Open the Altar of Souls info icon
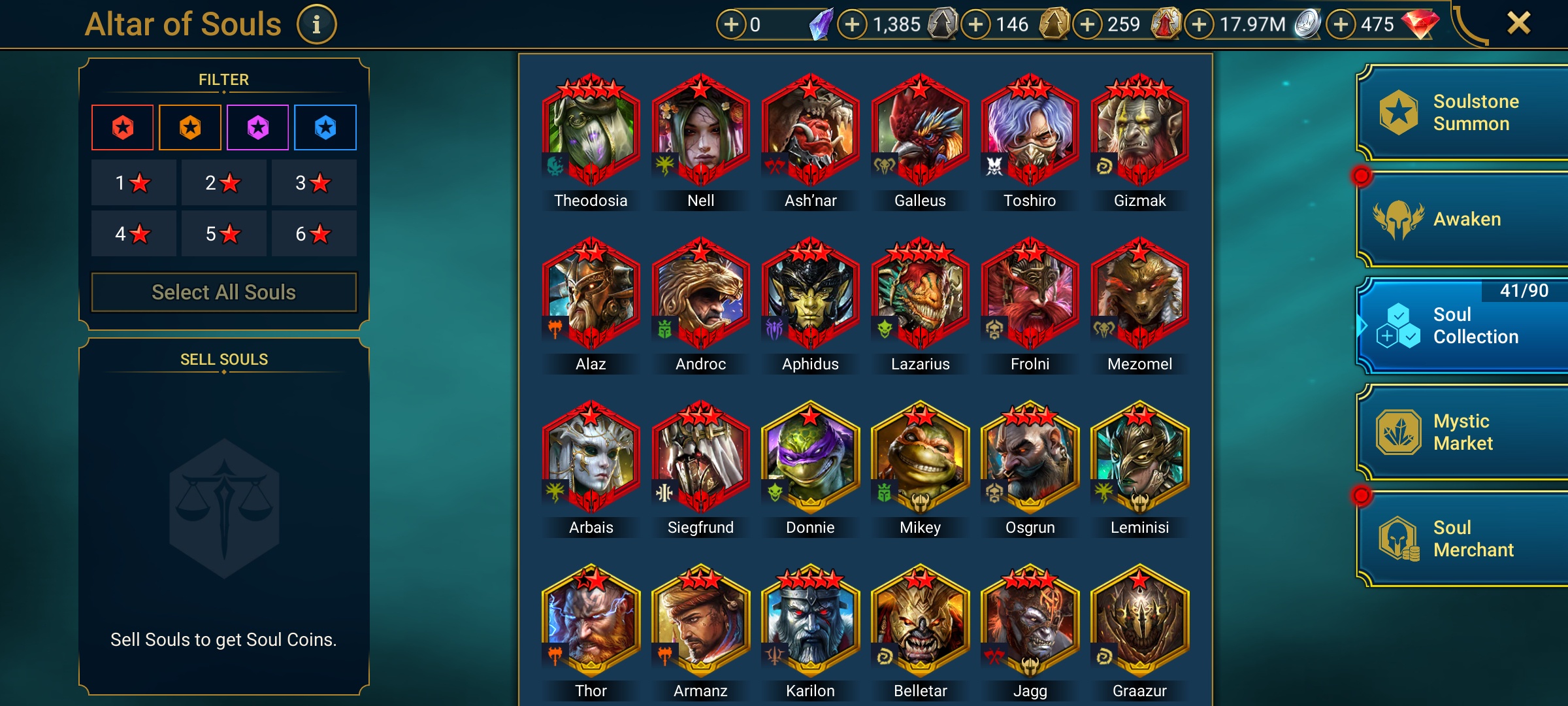1568x706 pixels. 316,25
